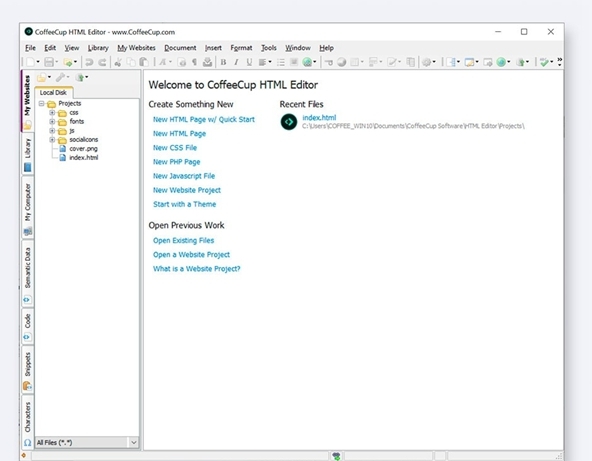Click the Copy icon in toolbar
Screen dimensions: 592x461
click(x=131, y=62)
